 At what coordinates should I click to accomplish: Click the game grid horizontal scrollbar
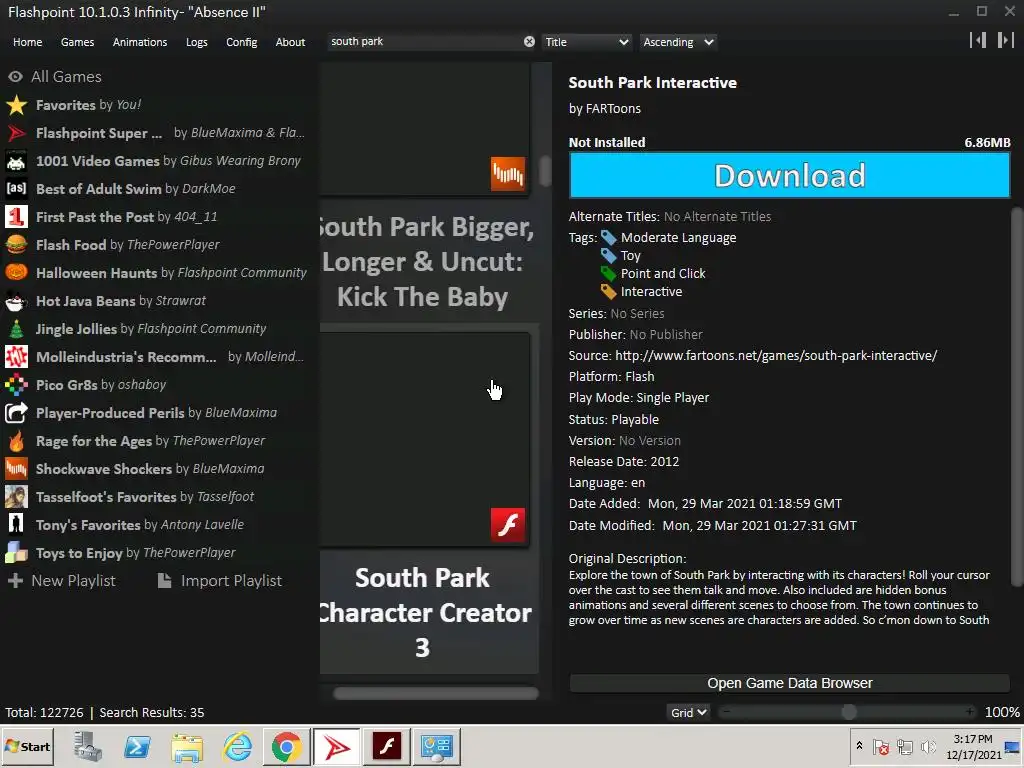436,693
